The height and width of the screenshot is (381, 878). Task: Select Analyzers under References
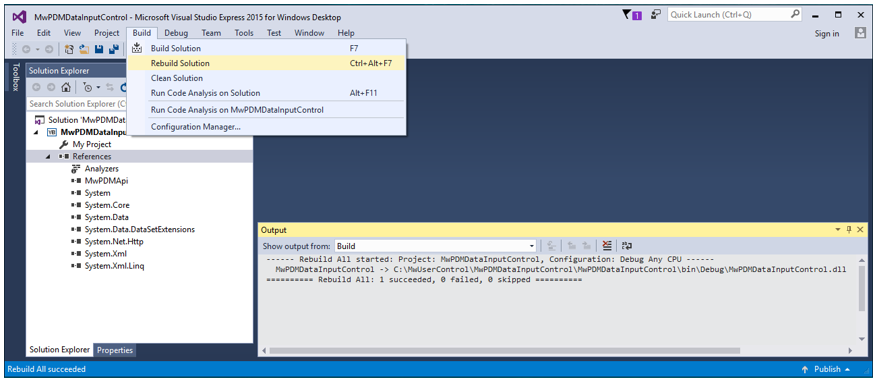101,168
